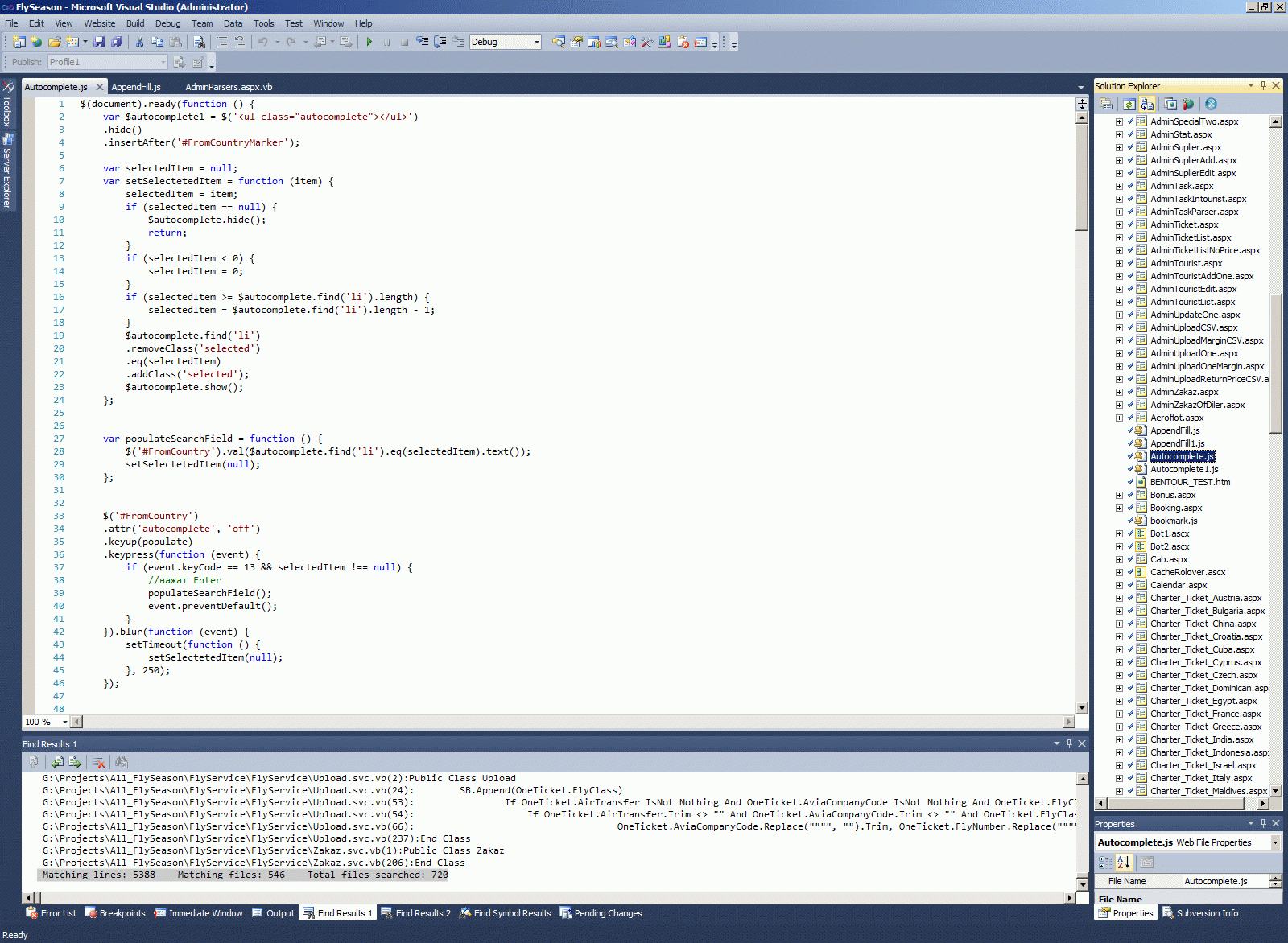Click the editor vertical scrollbar thumb
This screenshot has width=1288, height=943.
click(x=1082, y=176)
